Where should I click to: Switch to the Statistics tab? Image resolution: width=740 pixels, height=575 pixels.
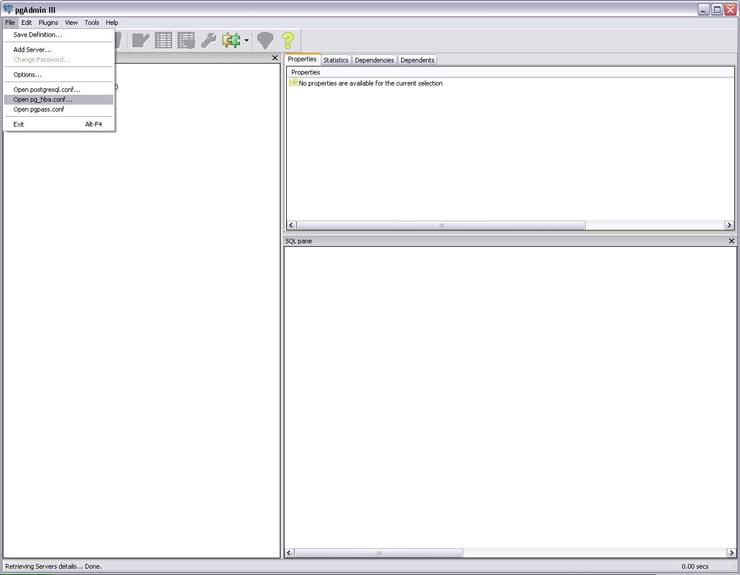[x=336, y=60]
